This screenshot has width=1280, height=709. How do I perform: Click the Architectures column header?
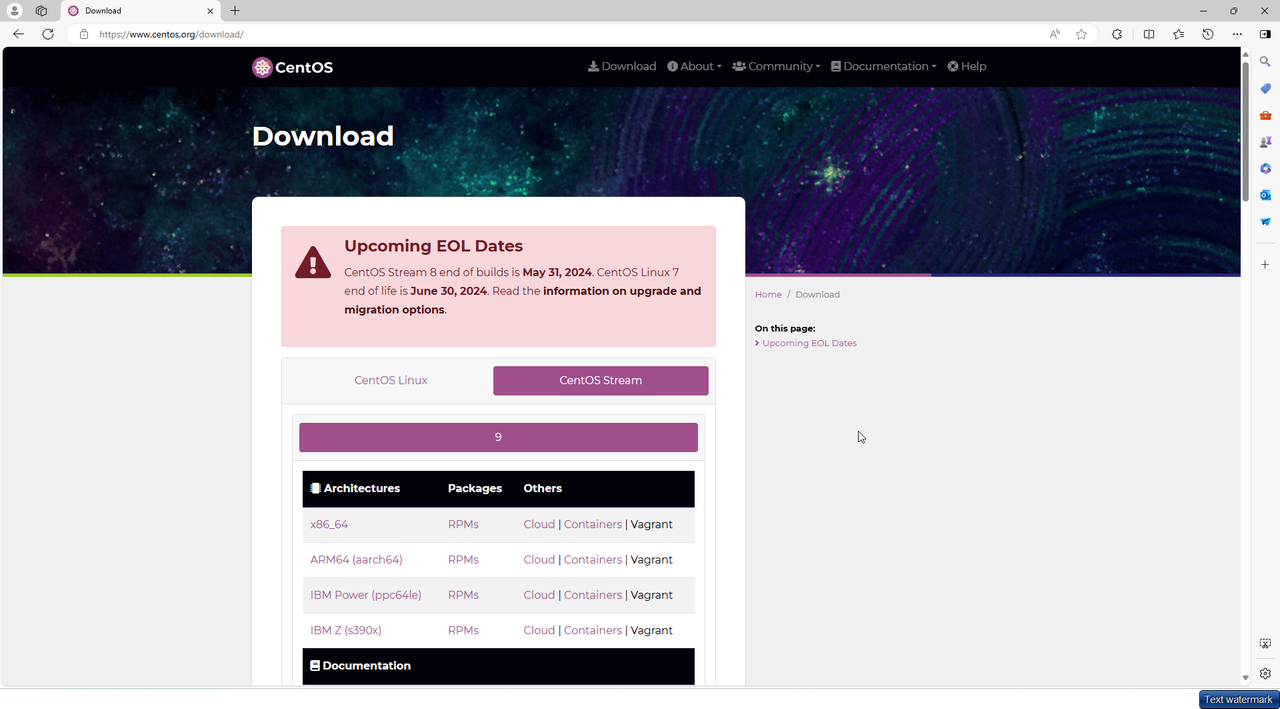355,489
